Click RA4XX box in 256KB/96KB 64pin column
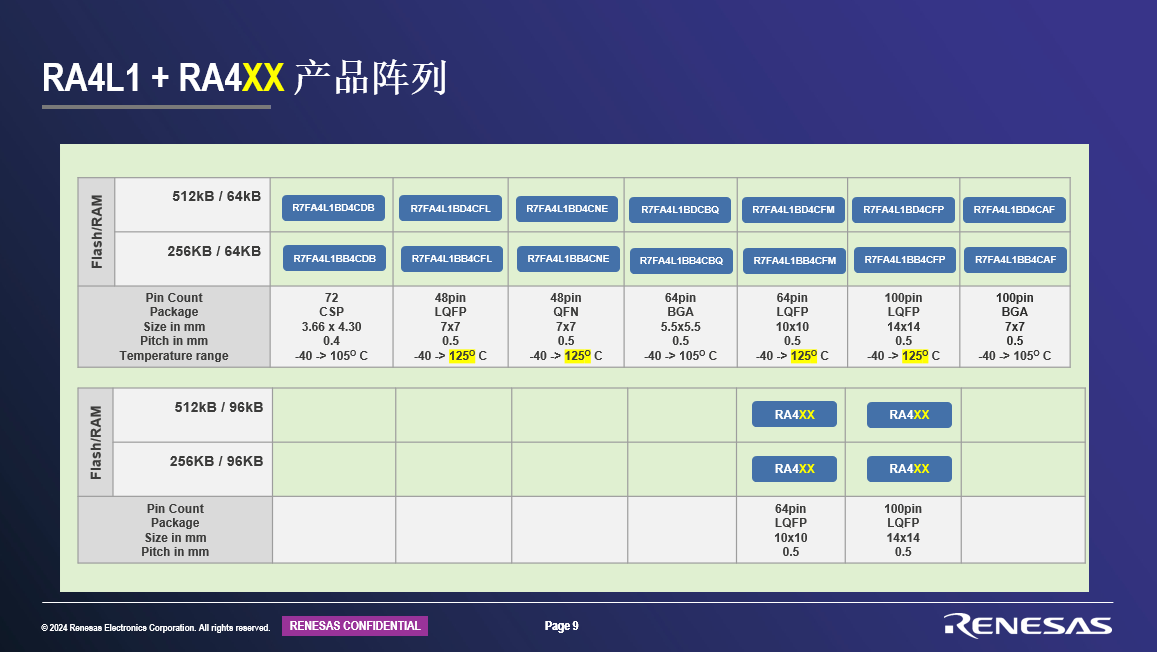 [795, 469]
